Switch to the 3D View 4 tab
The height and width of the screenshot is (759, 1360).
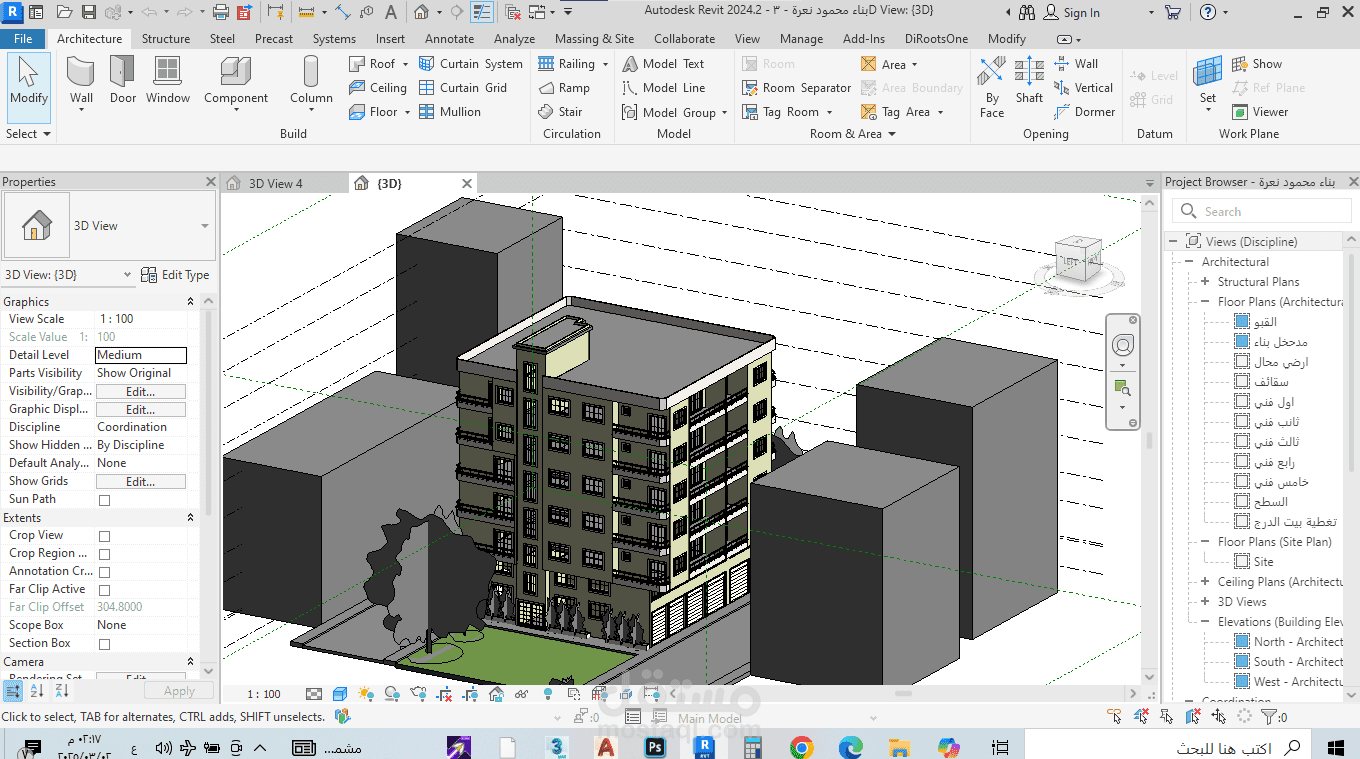click(275, 183)
